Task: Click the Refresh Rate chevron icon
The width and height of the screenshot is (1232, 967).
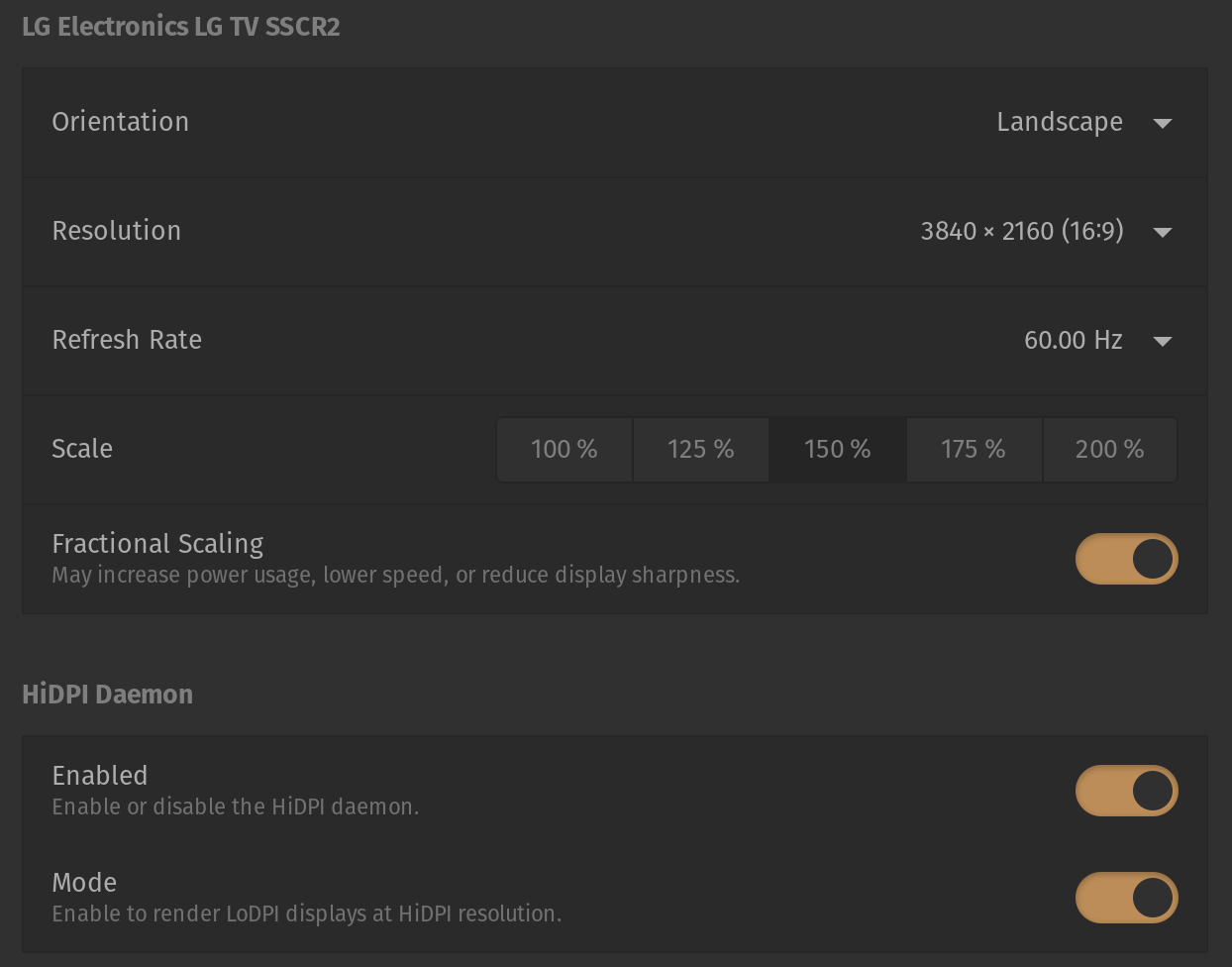Action: pyautogui.click(x=1163, y=341)
